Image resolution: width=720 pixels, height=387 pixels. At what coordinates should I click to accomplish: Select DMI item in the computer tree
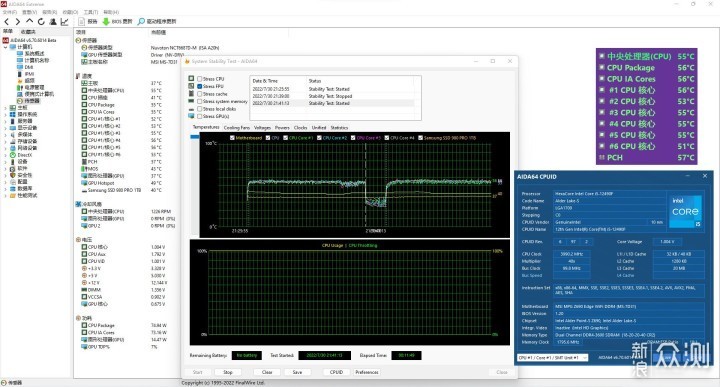pos(29,67)
